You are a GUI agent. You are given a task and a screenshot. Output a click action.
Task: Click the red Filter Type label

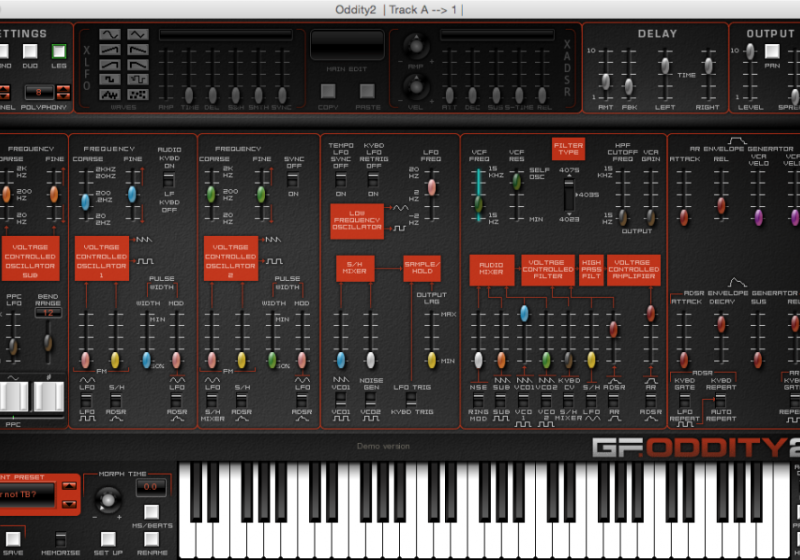[x=568, y=150]
